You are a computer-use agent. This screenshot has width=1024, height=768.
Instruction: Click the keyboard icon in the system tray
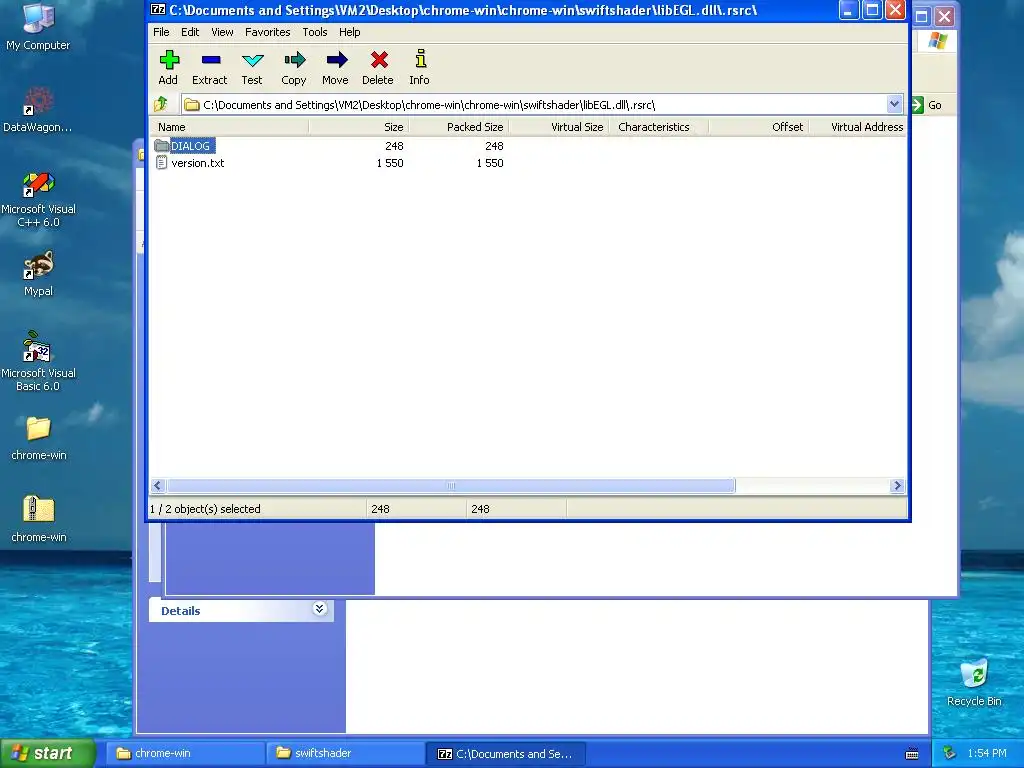(x=912, y=754)
